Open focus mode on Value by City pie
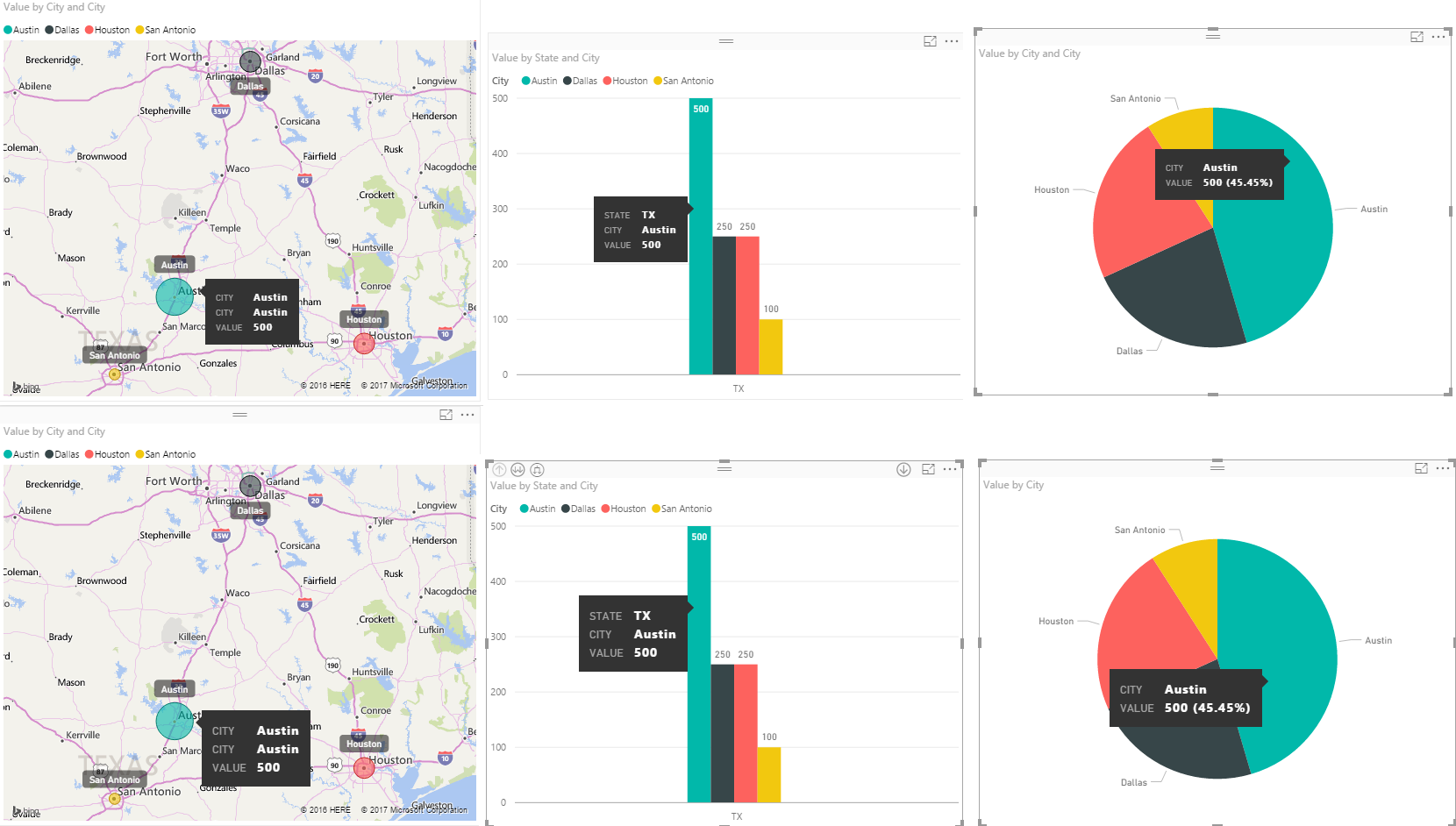 [x=1421, y=468]
